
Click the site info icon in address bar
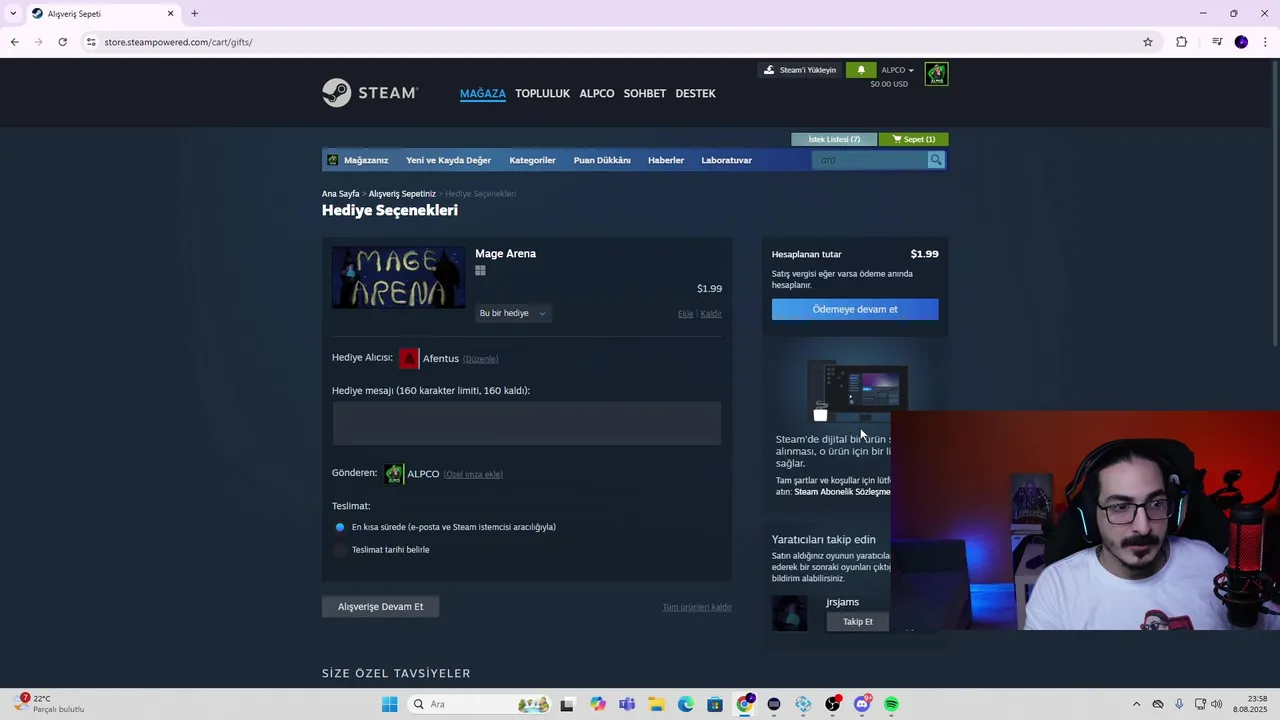pos(91,42)
